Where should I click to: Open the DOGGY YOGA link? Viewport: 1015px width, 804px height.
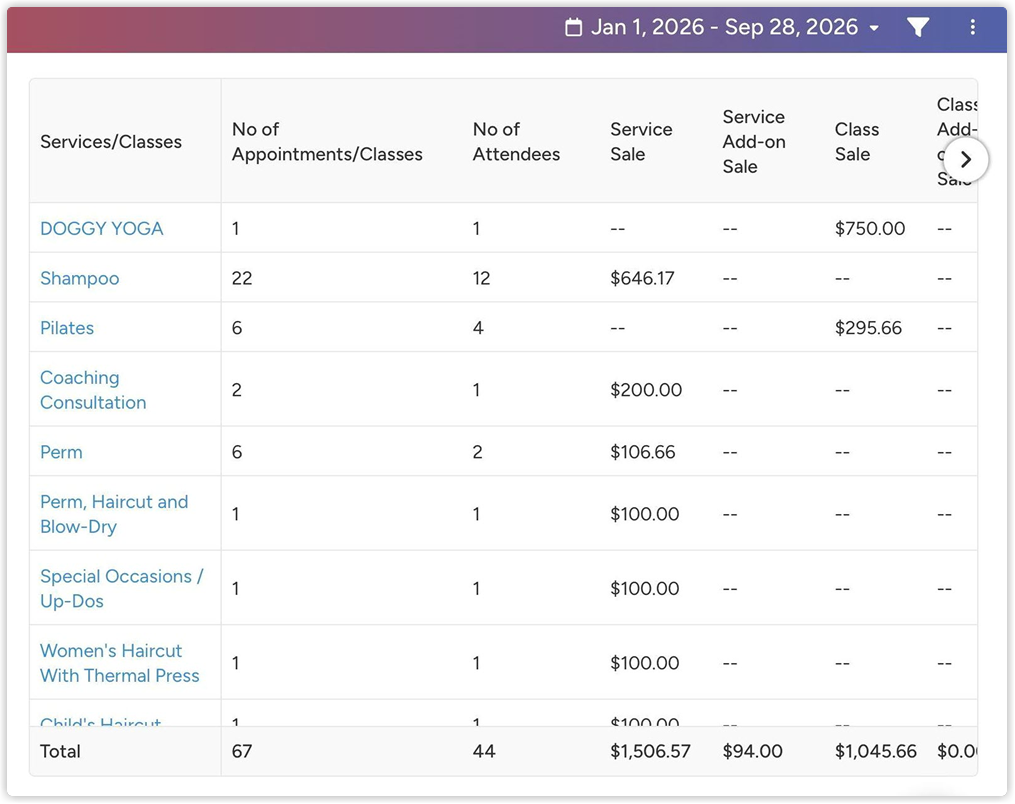(x=102, y=229)
